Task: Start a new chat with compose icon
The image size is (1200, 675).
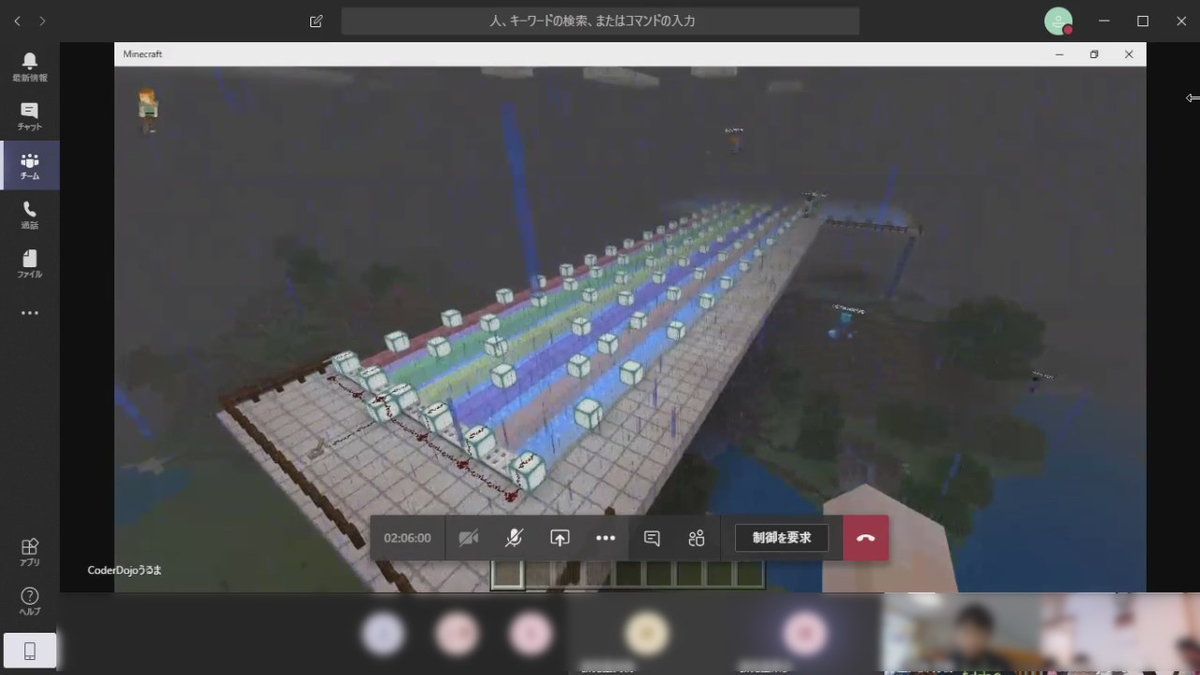Action: click(x=316, y=21)
